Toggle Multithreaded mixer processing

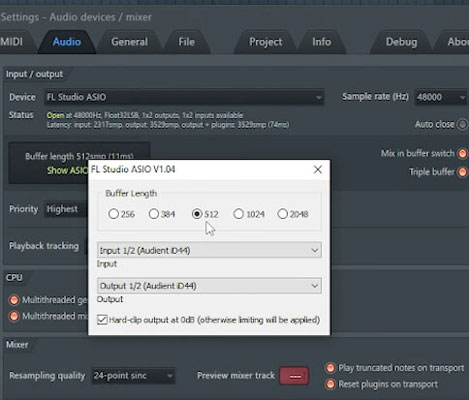[x=14, y=316]
